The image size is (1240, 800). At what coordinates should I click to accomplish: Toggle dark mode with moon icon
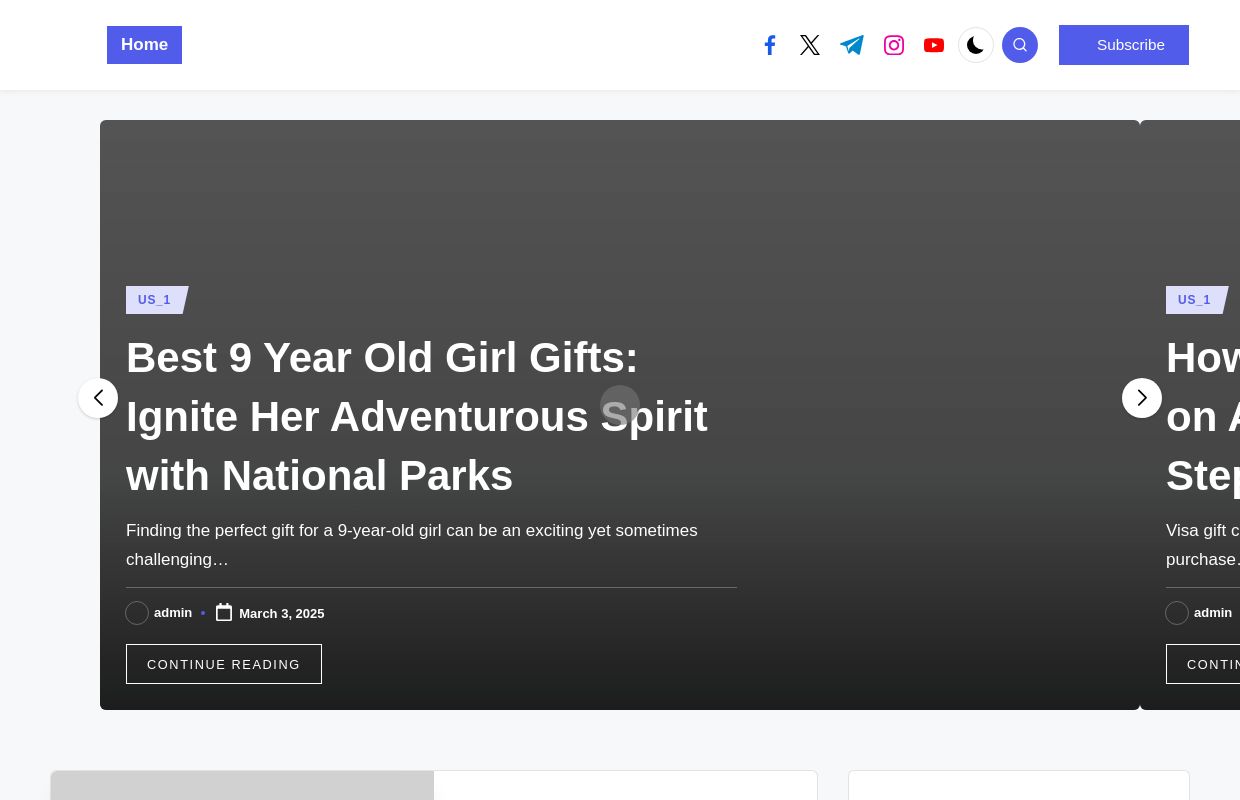click(976, 45)
